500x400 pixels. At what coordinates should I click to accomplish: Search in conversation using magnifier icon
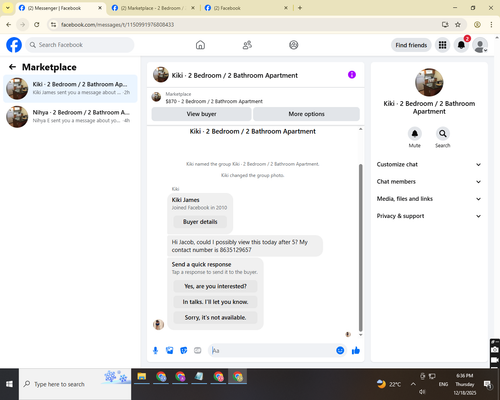point(443,134)
